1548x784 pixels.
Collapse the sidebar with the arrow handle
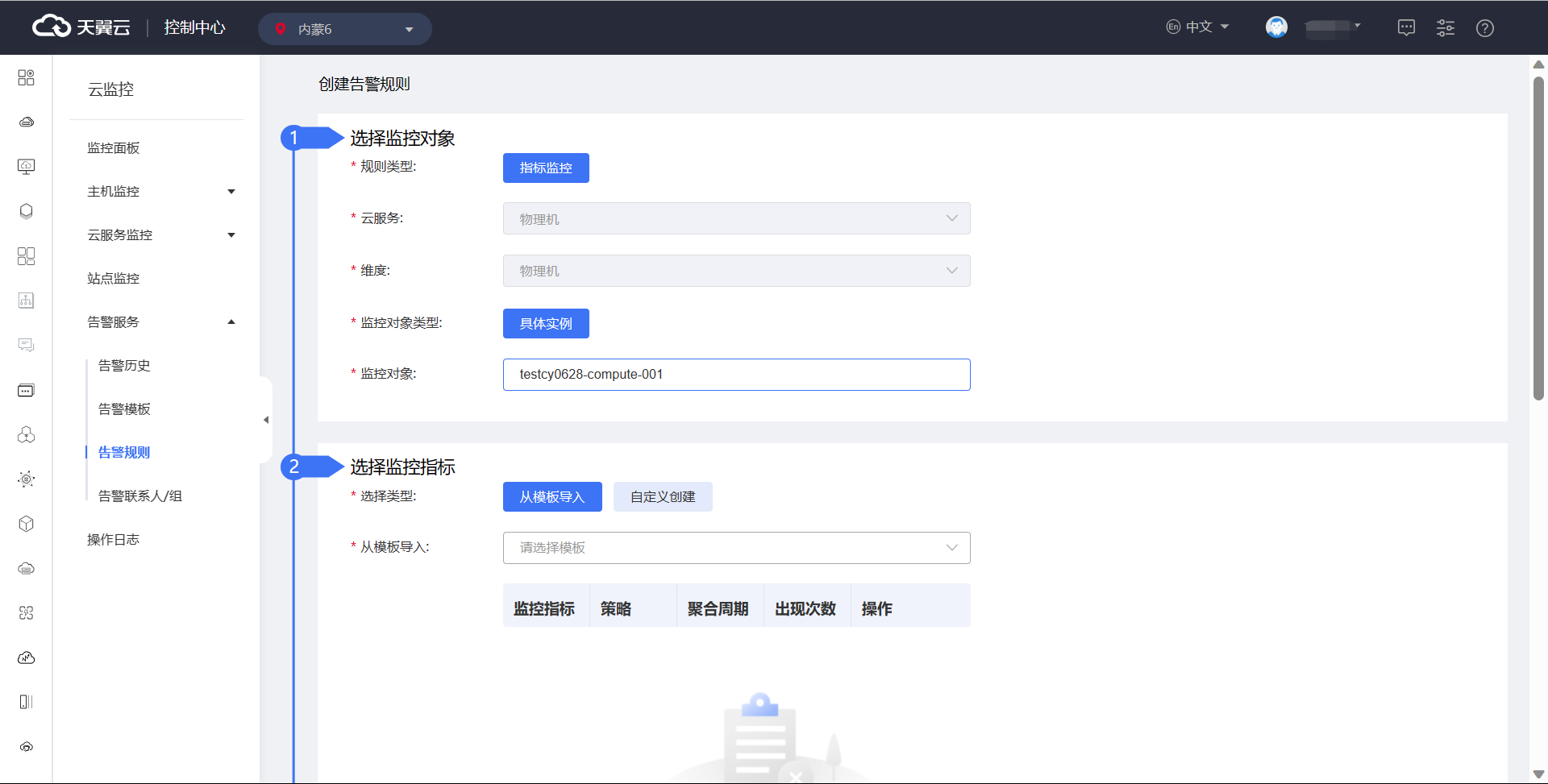click(266, 420)
